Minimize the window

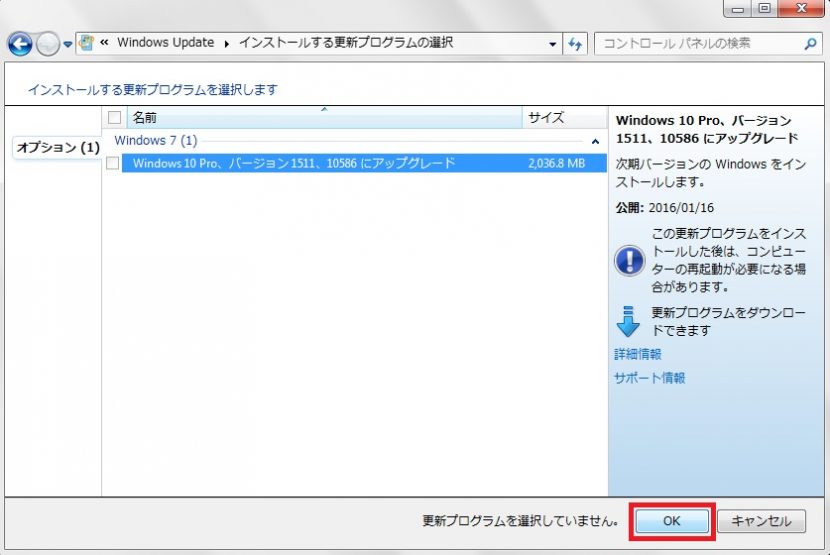click(738, 8)
